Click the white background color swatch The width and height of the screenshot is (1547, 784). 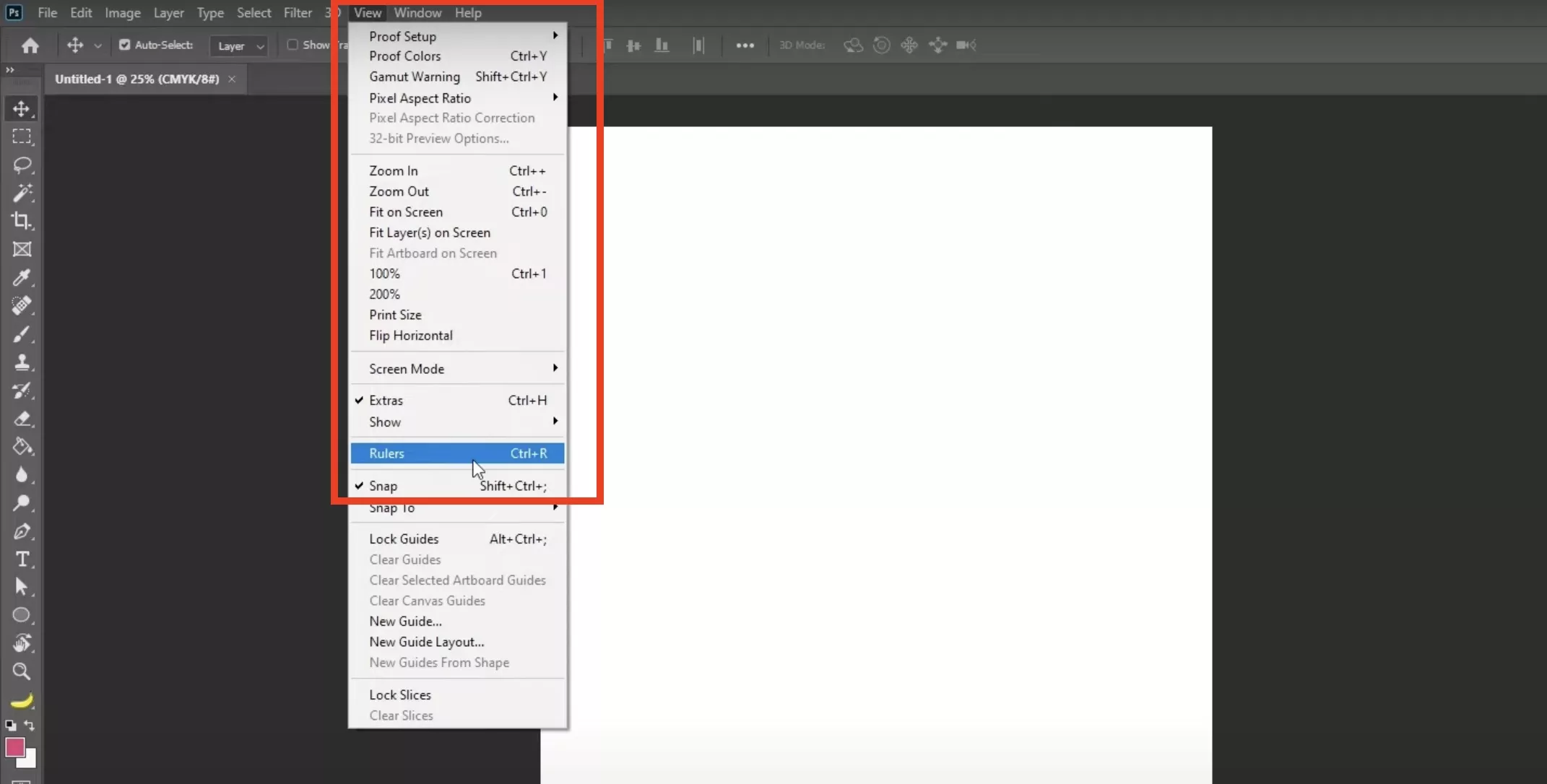(30, 762)
